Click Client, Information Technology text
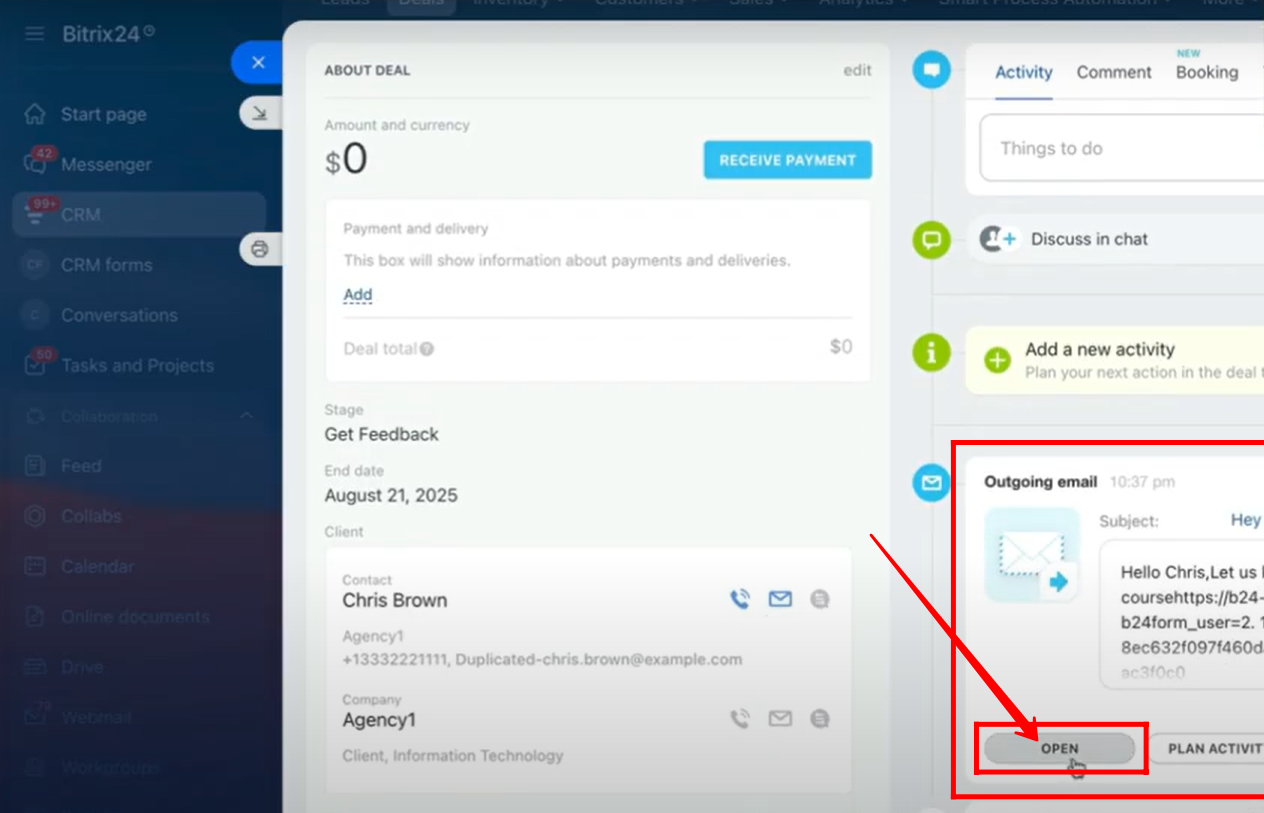Viewport: 1264px width, 813px height. (x=453, y=755)
